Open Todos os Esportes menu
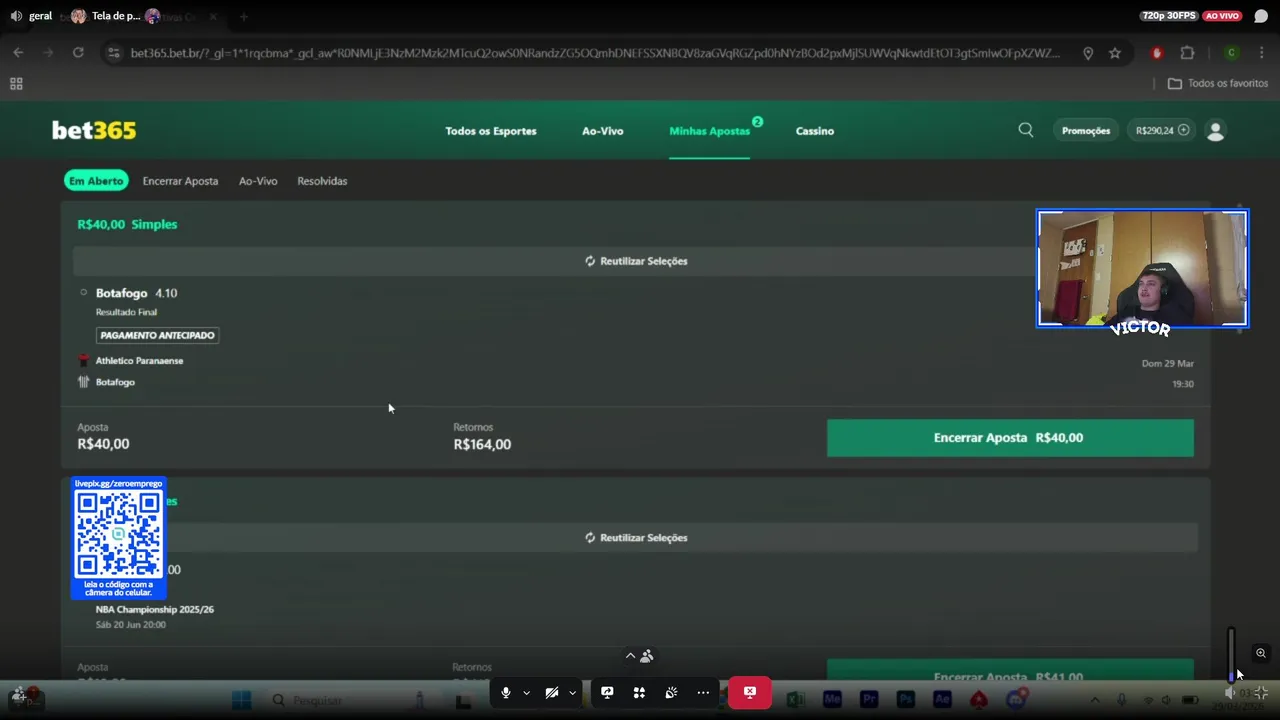 pyautogui.click(x=491, y=131)
